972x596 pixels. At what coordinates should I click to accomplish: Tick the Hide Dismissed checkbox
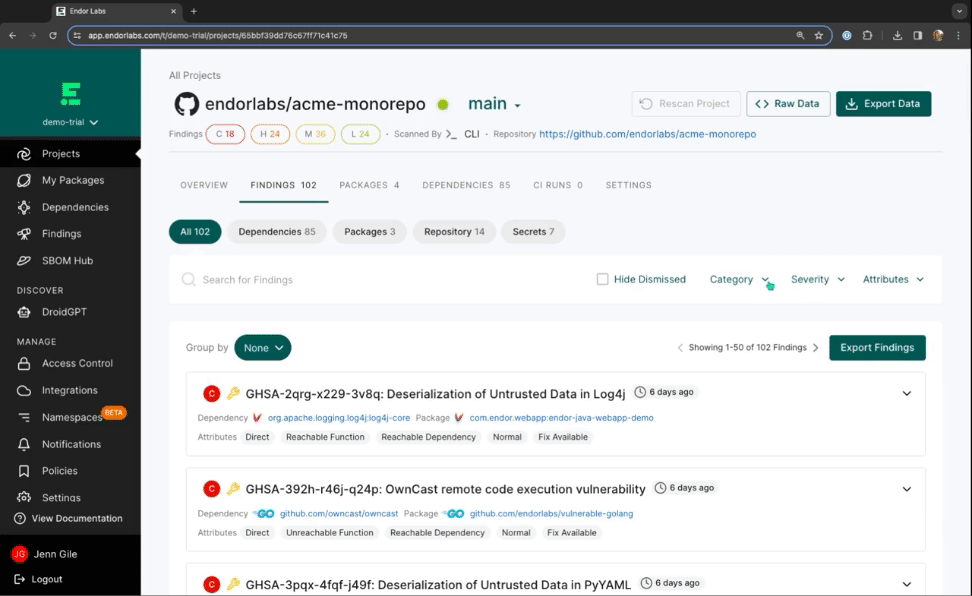(603, 279)
